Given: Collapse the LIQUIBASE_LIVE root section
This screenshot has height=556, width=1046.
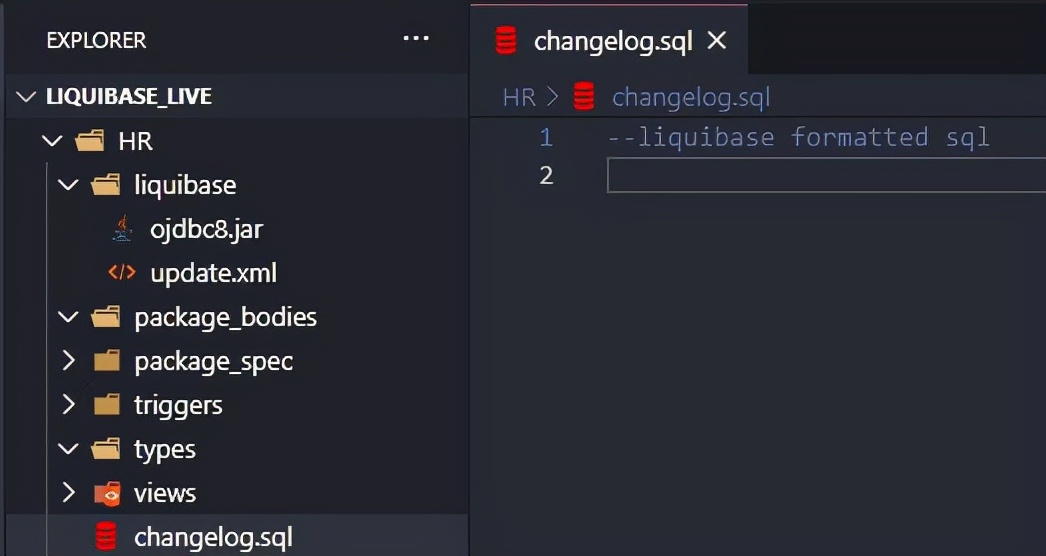Looking at the screenshot, I should (26, 97).
